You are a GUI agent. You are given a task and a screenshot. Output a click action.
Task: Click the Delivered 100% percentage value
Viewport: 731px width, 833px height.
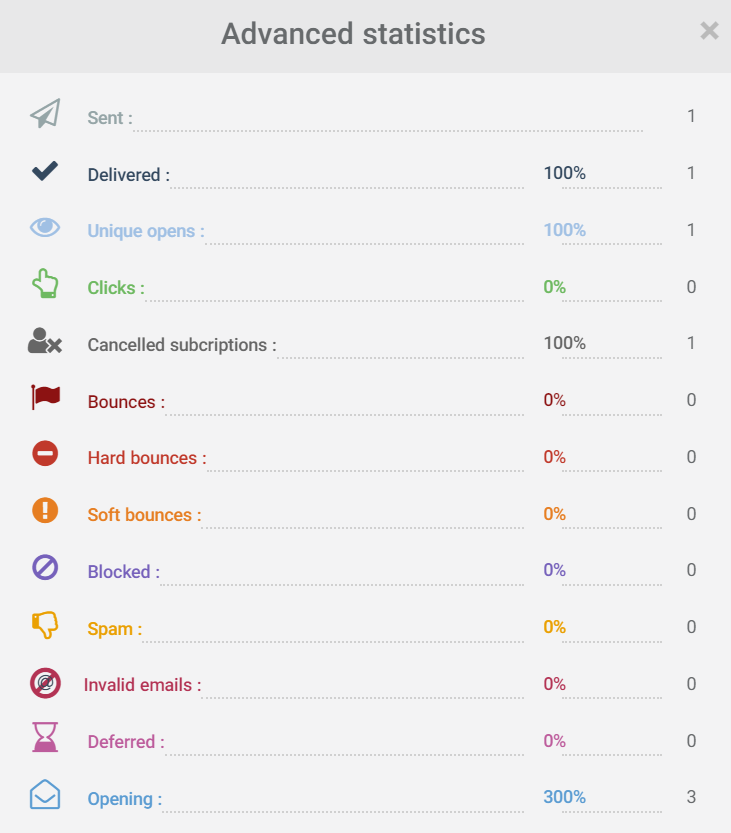tap(564, 173)
